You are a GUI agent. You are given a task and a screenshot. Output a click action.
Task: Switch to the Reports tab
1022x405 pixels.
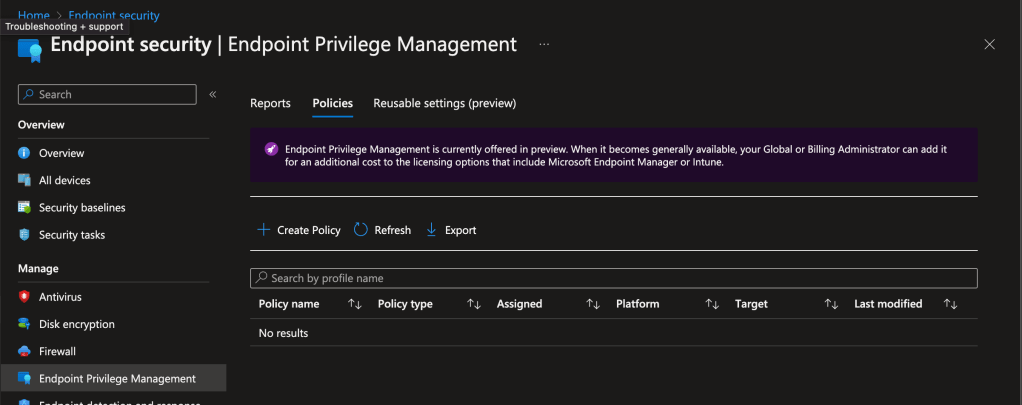tap(270, 103)
